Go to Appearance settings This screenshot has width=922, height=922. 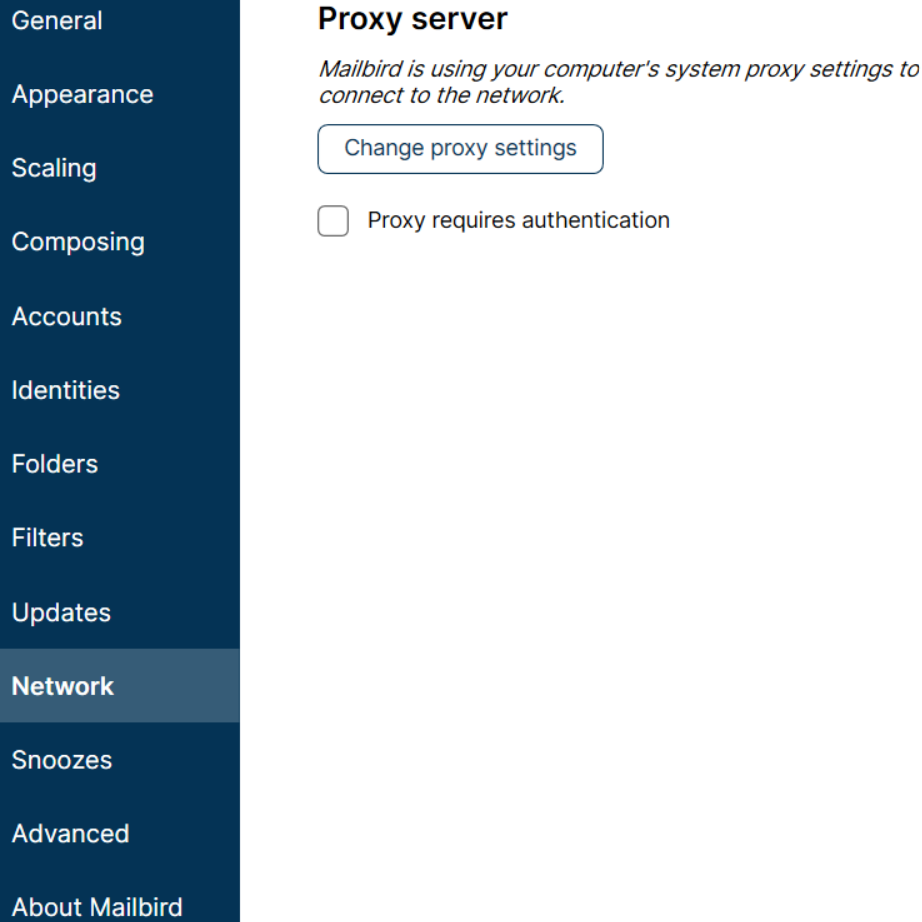point(119,95)
